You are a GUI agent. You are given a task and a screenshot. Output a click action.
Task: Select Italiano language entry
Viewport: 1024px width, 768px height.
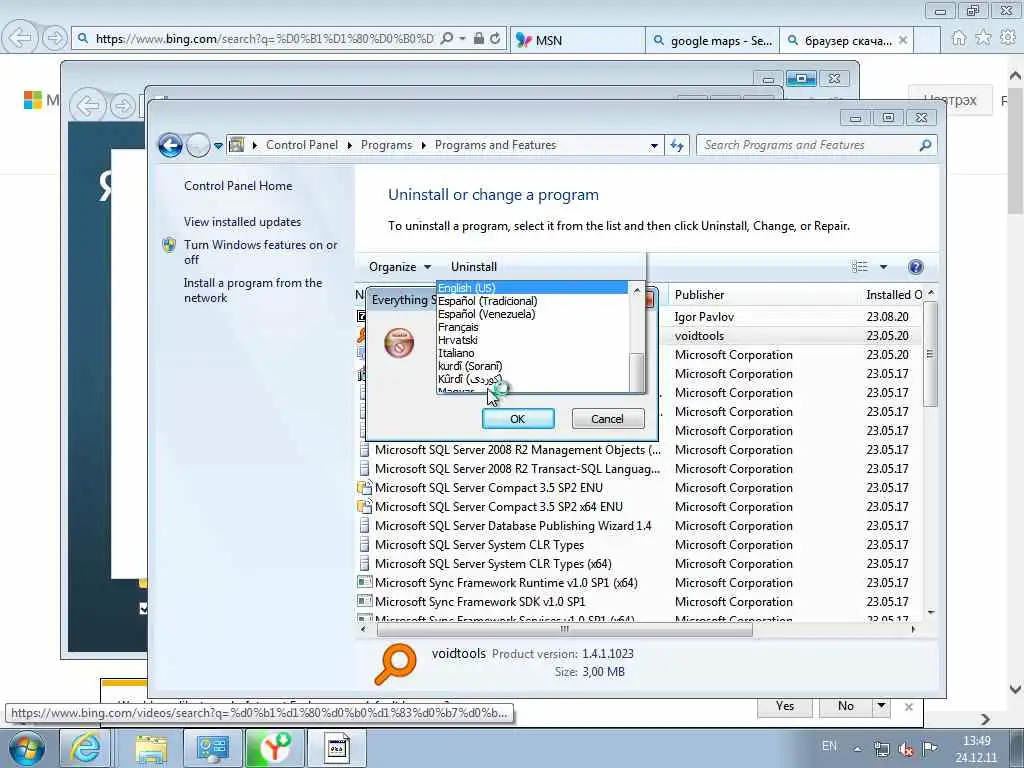[456, 353]
